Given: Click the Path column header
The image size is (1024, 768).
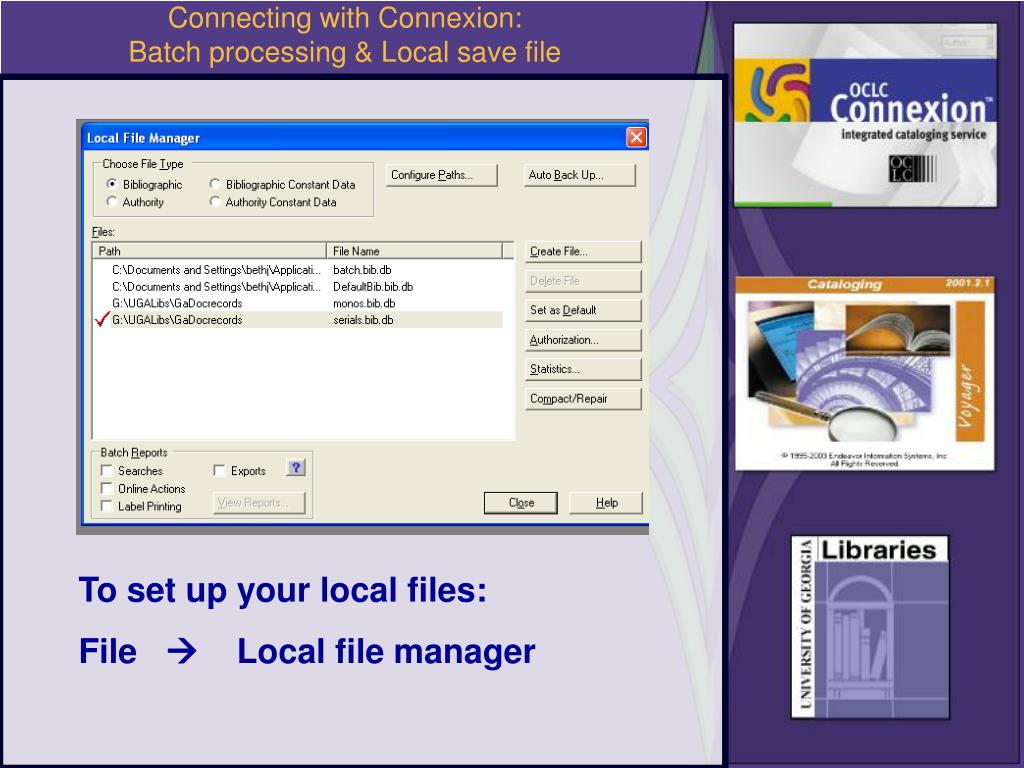Looking at the screenshot, I should click(x=210, y=251).
